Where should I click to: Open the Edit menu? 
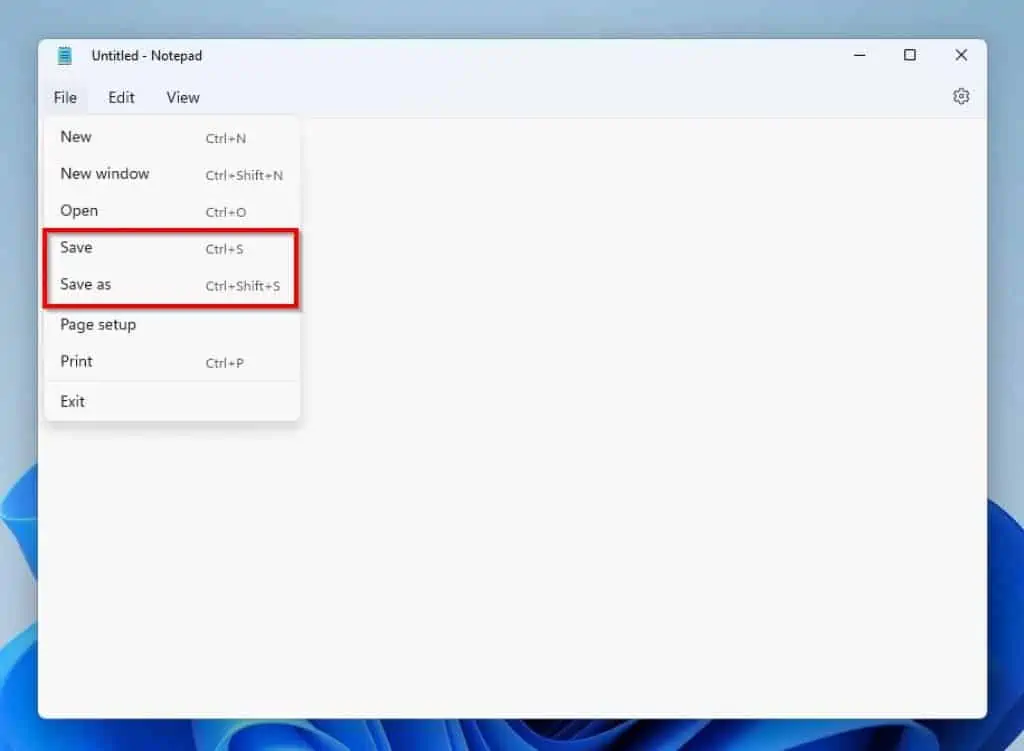click(121, 97)
